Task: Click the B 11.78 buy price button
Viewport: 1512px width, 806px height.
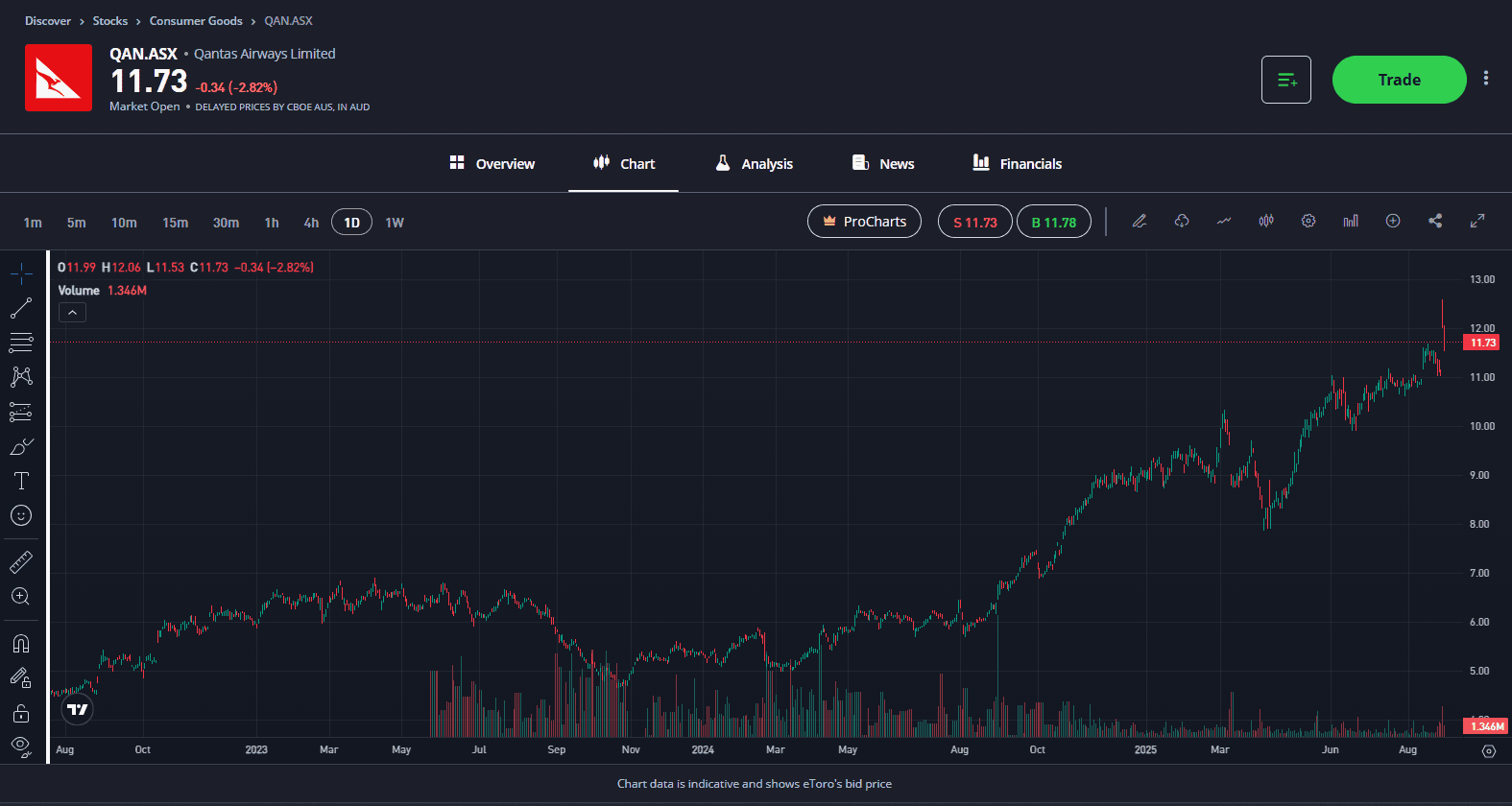Action: pyautogui.click(x=1054, y=222)
